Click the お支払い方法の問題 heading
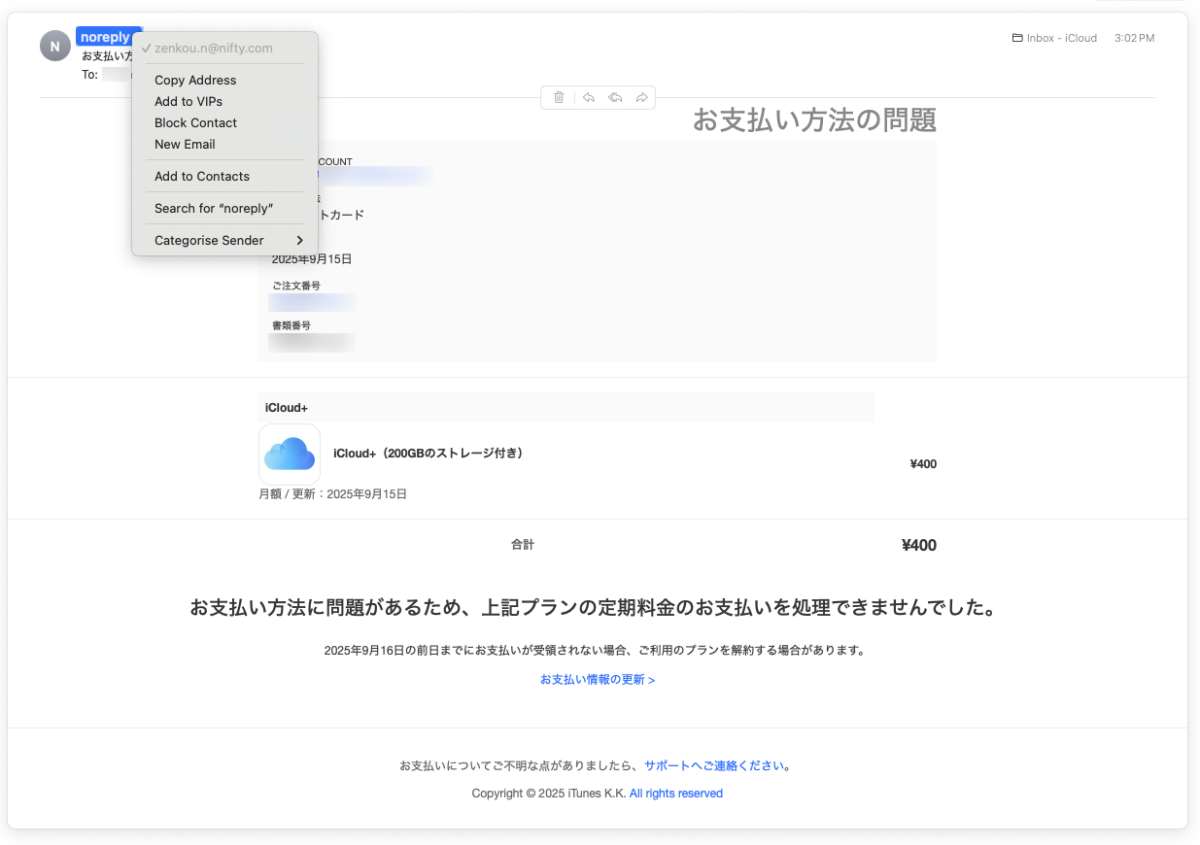This screenshot has width=1200, height=845. (x=814, y=120)
